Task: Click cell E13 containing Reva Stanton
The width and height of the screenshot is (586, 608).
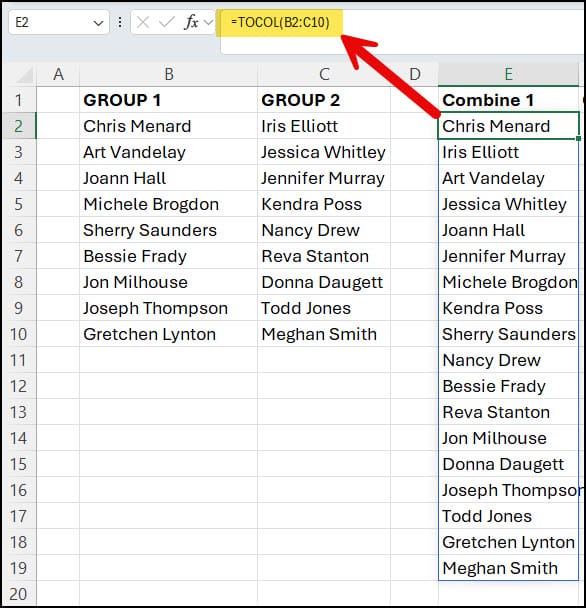Action: point(508,412)
